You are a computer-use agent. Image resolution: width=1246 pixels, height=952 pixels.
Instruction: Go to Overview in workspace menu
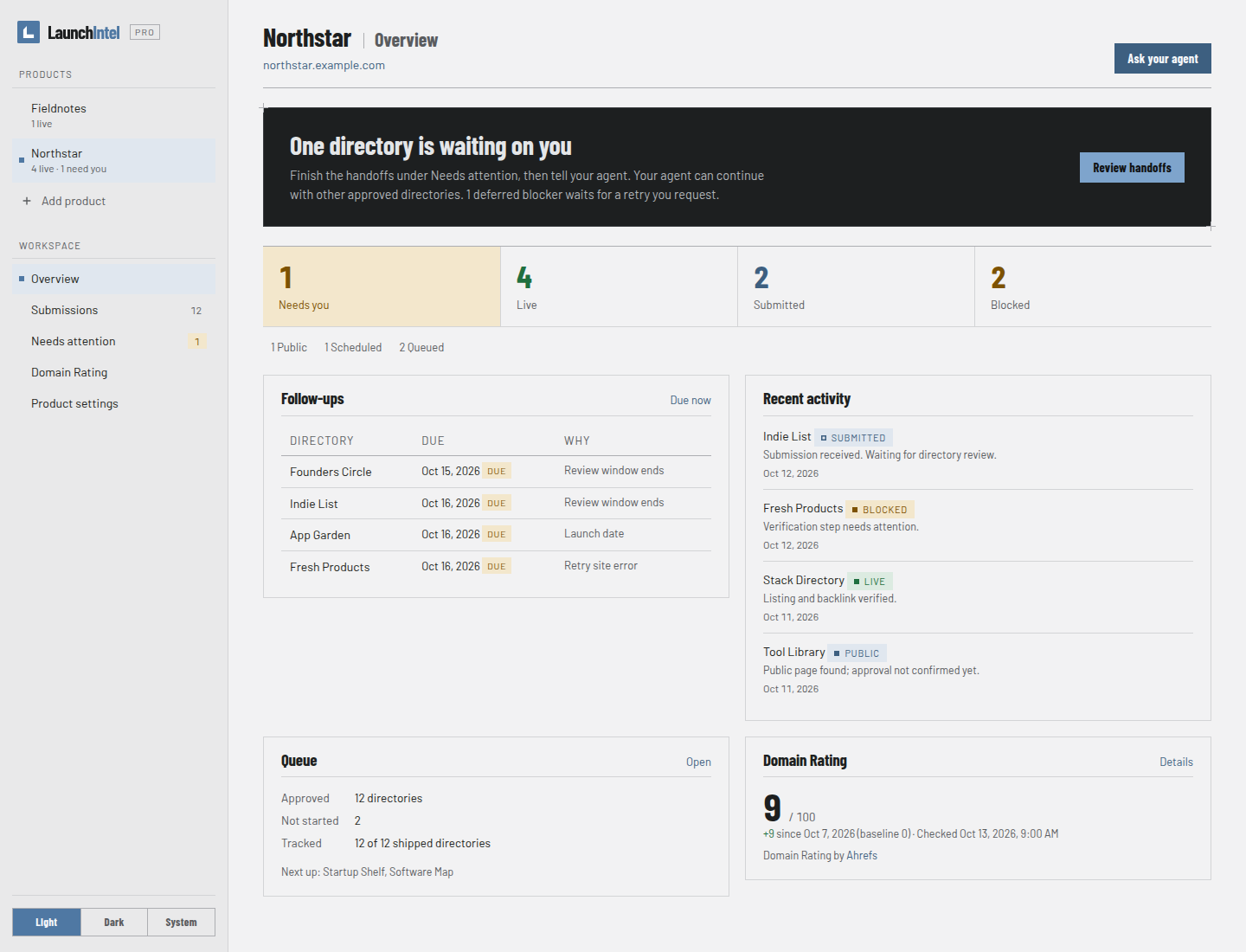(114, 279)
